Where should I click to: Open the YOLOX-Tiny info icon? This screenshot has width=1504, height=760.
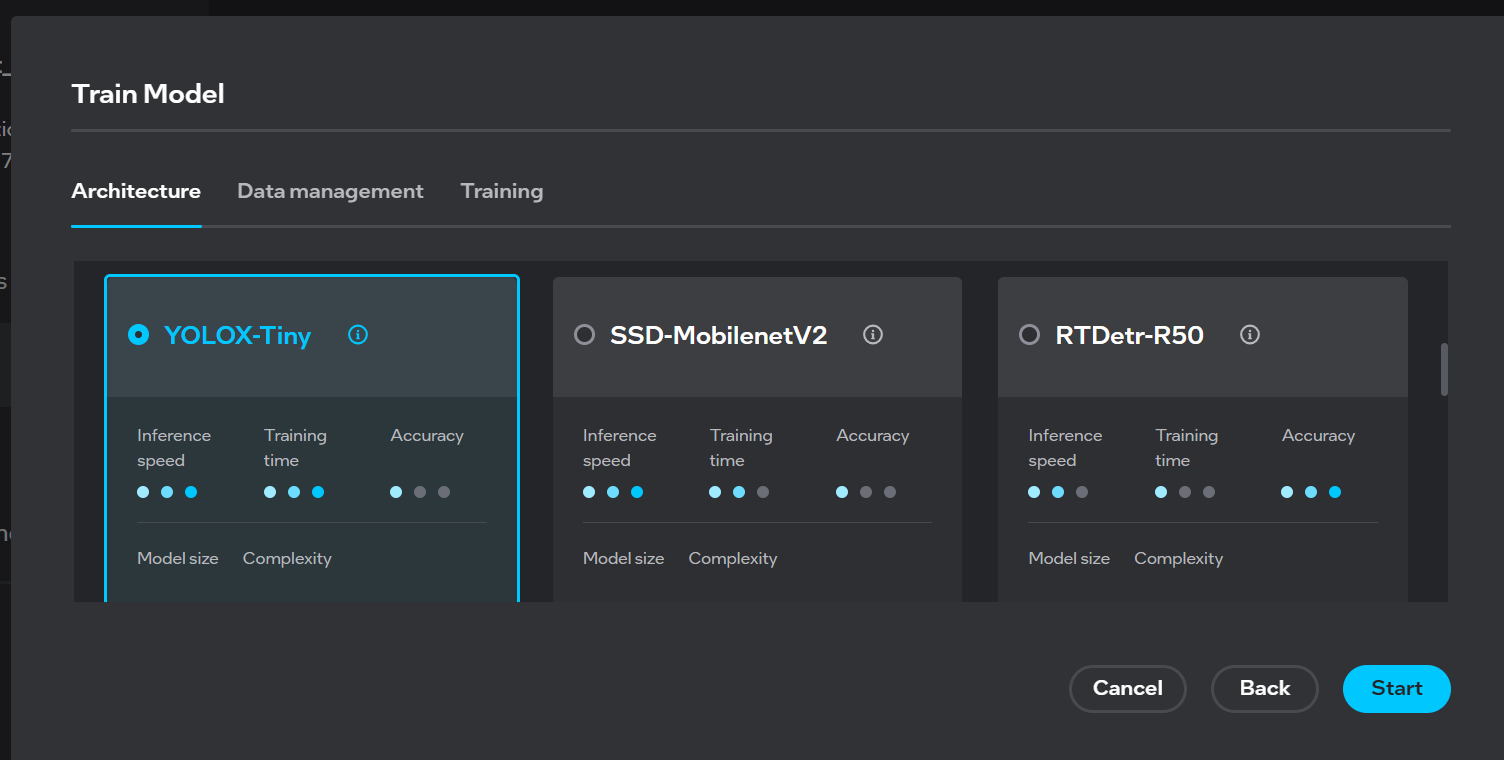[x=358, y=335]
